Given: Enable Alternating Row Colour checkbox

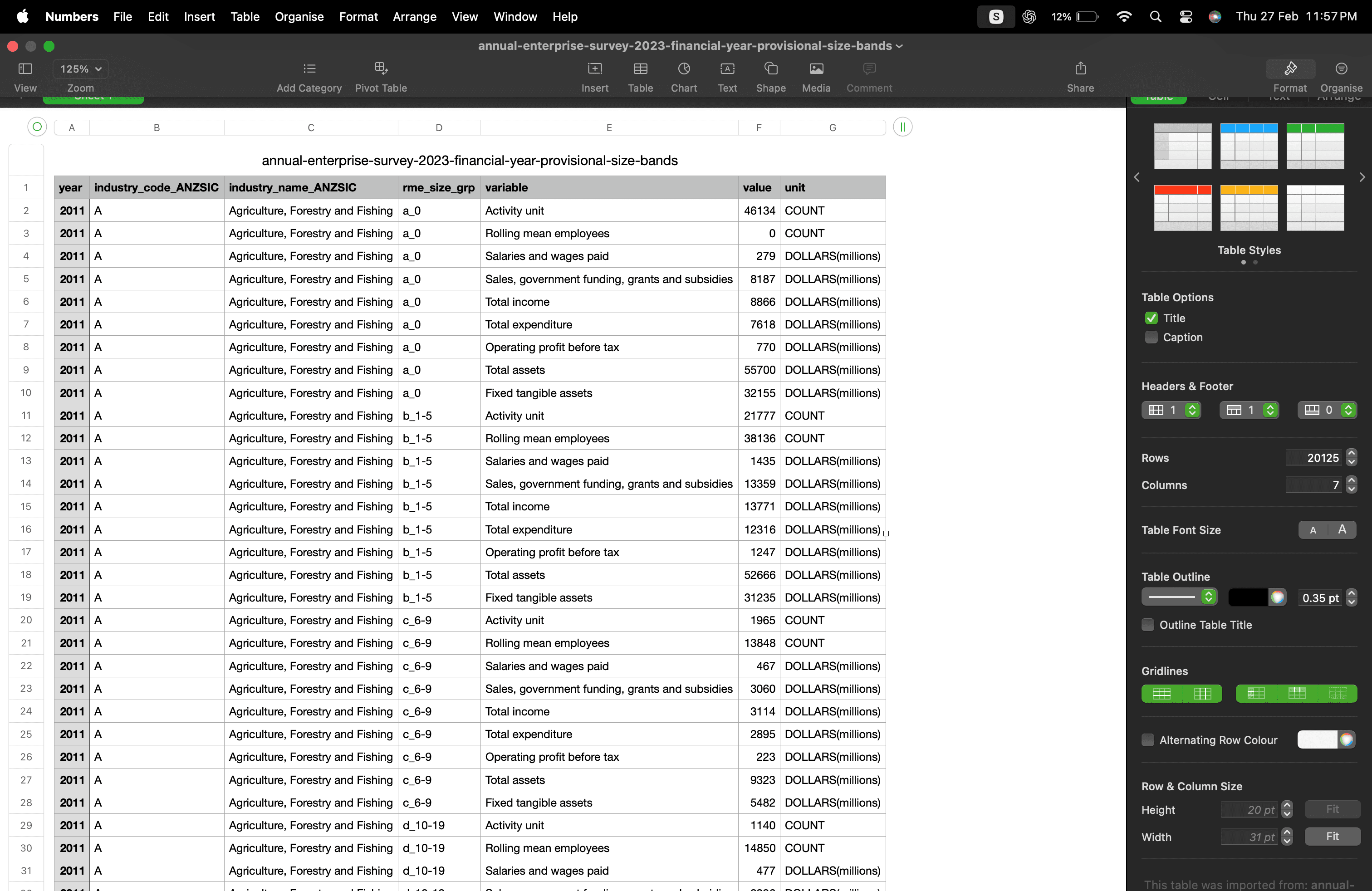Looking at the screenshot, I should click(1148, 740).
